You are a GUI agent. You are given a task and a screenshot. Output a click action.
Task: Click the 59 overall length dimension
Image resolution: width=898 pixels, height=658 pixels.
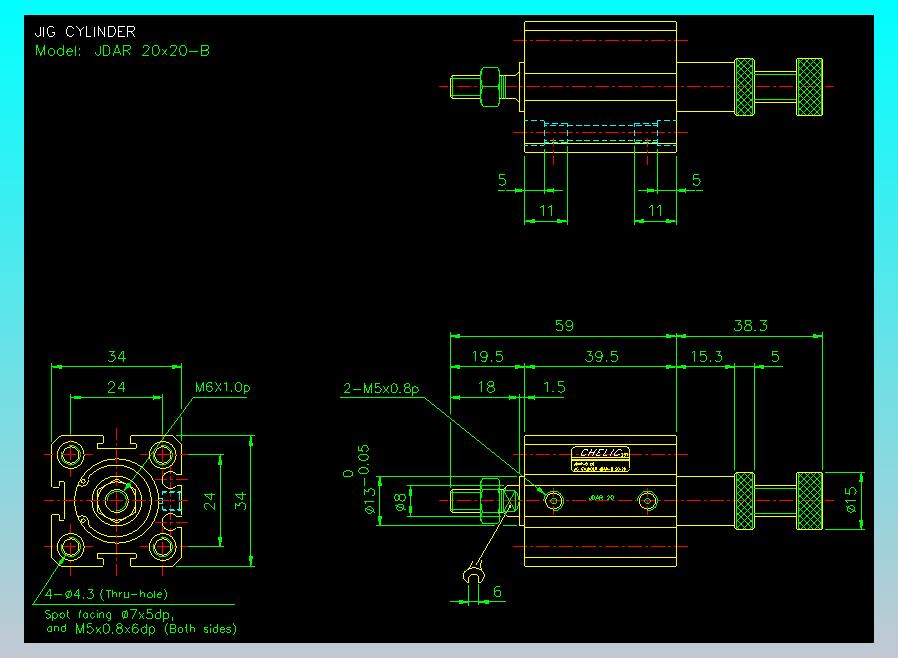564,325
